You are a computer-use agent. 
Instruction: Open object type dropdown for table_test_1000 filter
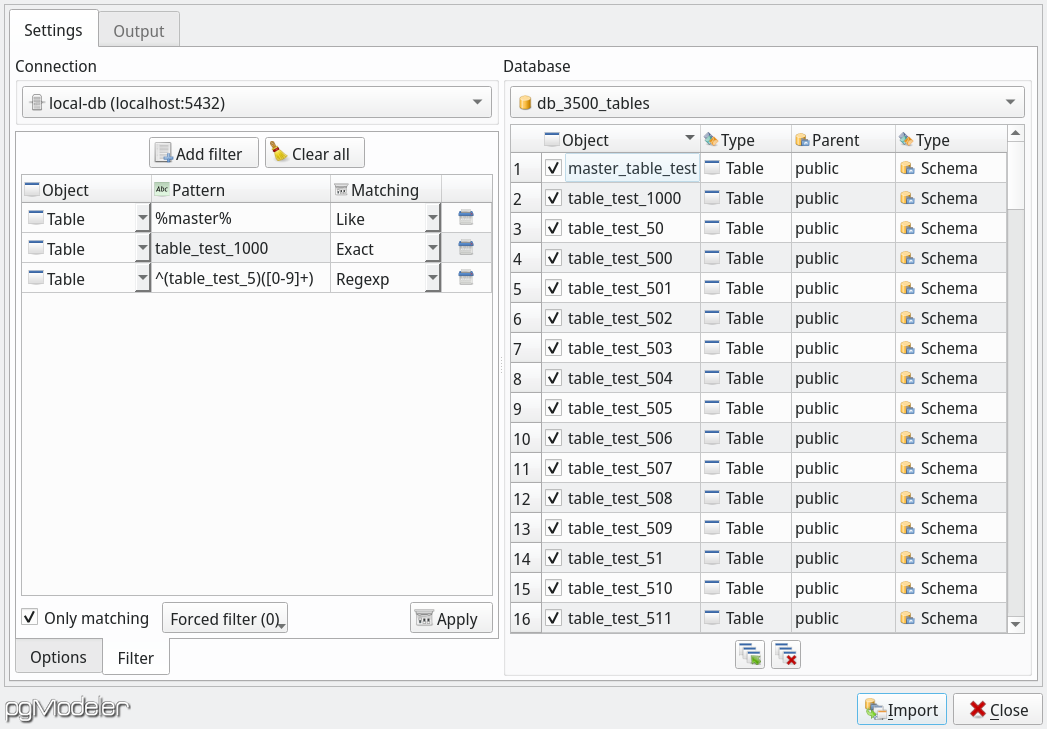(x=142, y=248)
